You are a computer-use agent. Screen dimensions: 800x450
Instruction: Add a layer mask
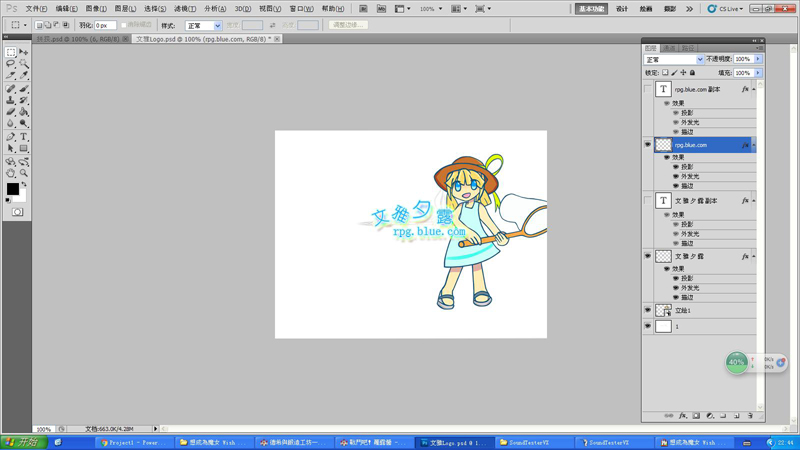pos(696,416)
